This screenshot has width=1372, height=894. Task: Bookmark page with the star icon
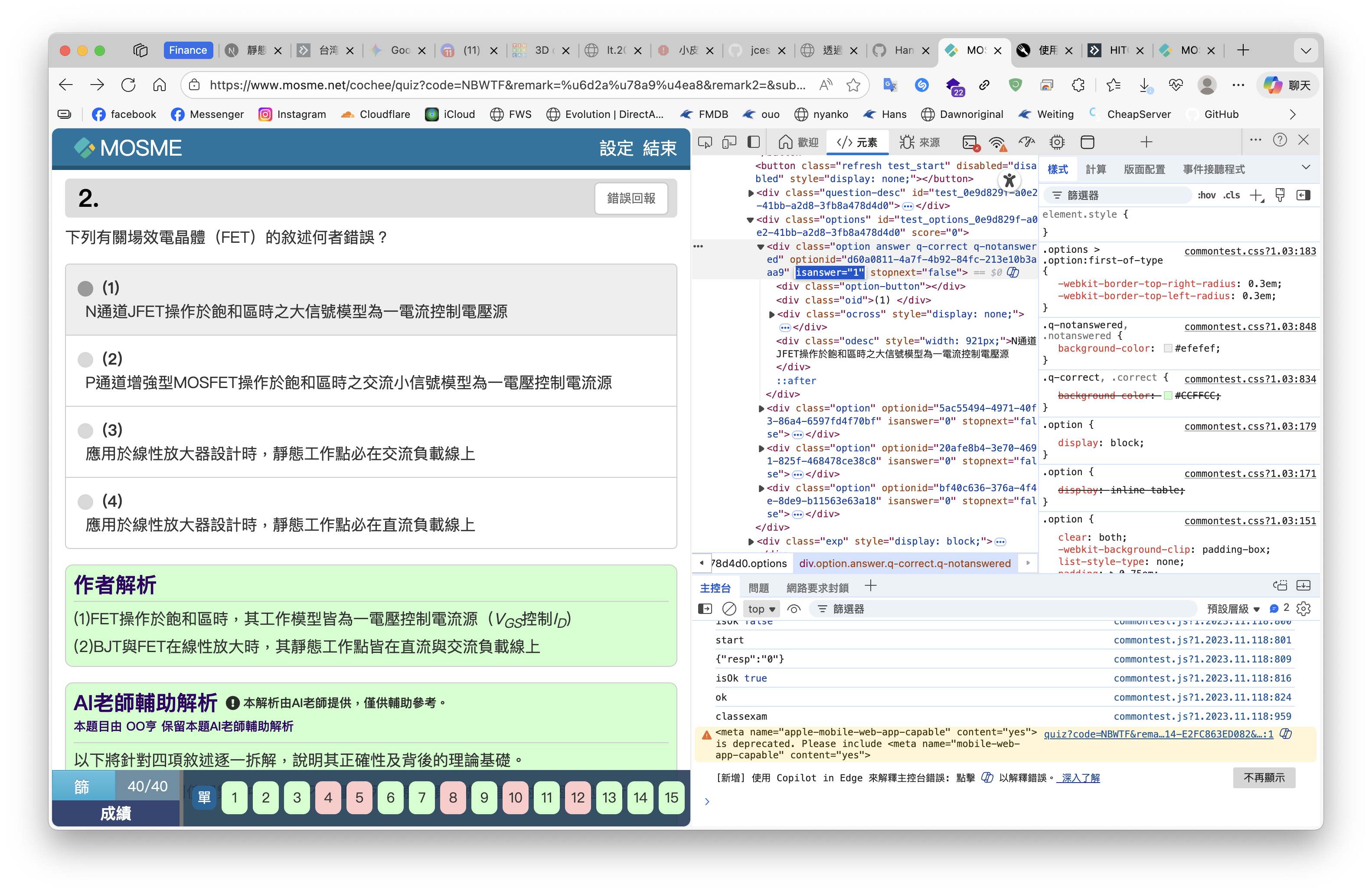tap(853, 85)
